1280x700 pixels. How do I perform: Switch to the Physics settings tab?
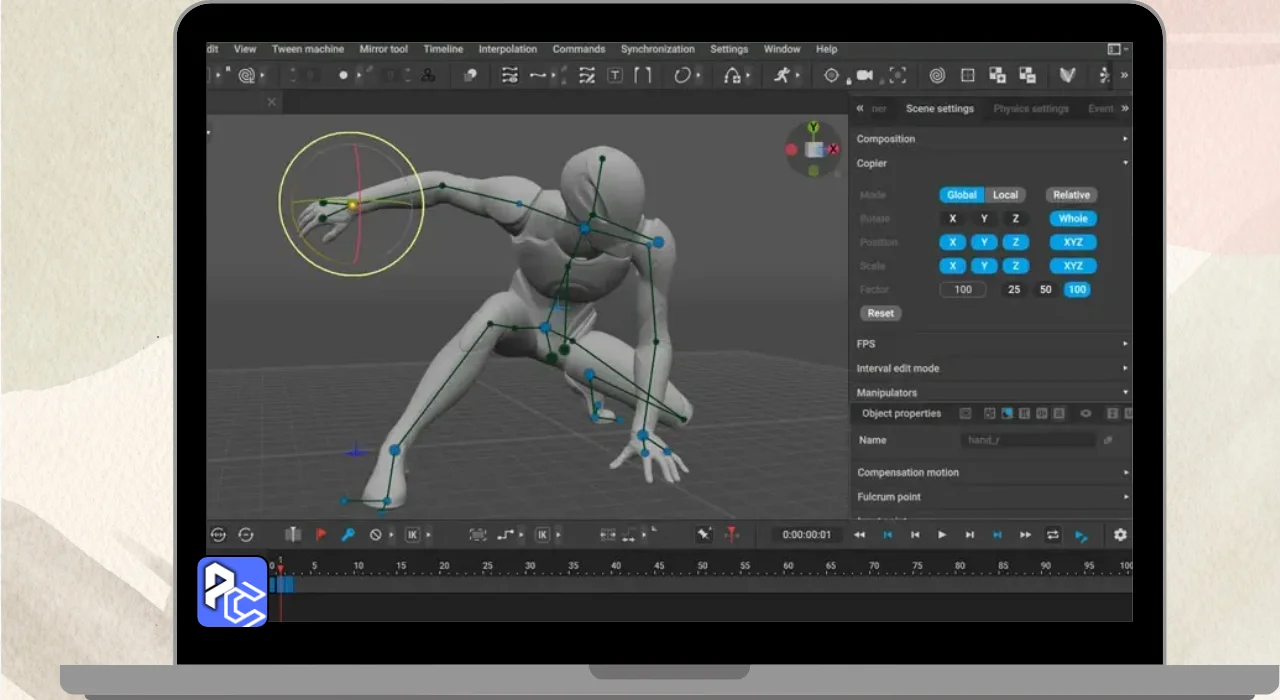click(1030, 109)
